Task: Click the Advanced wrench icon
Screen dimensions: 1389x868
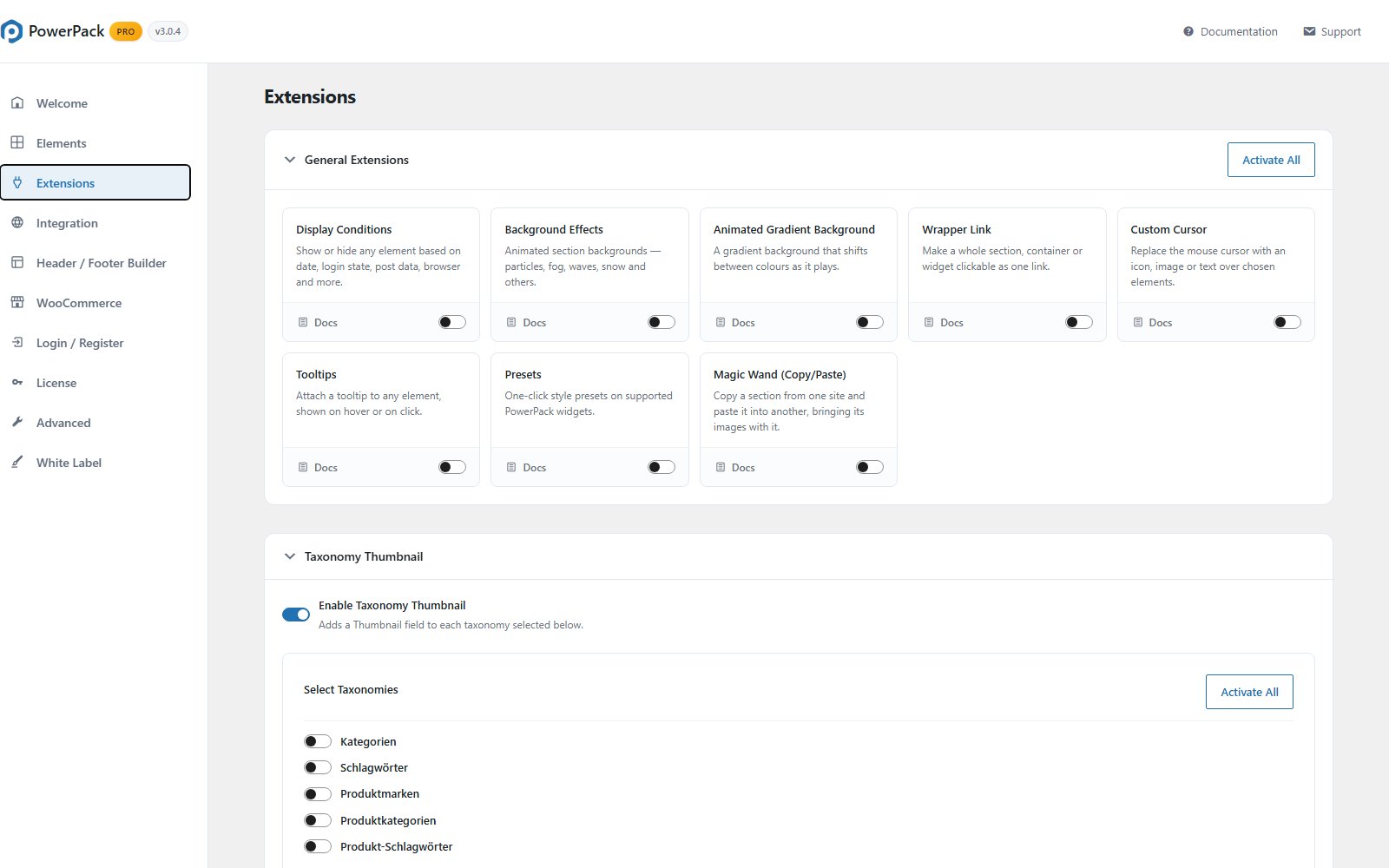Action: pyautogui.click(x=17, y=423)
